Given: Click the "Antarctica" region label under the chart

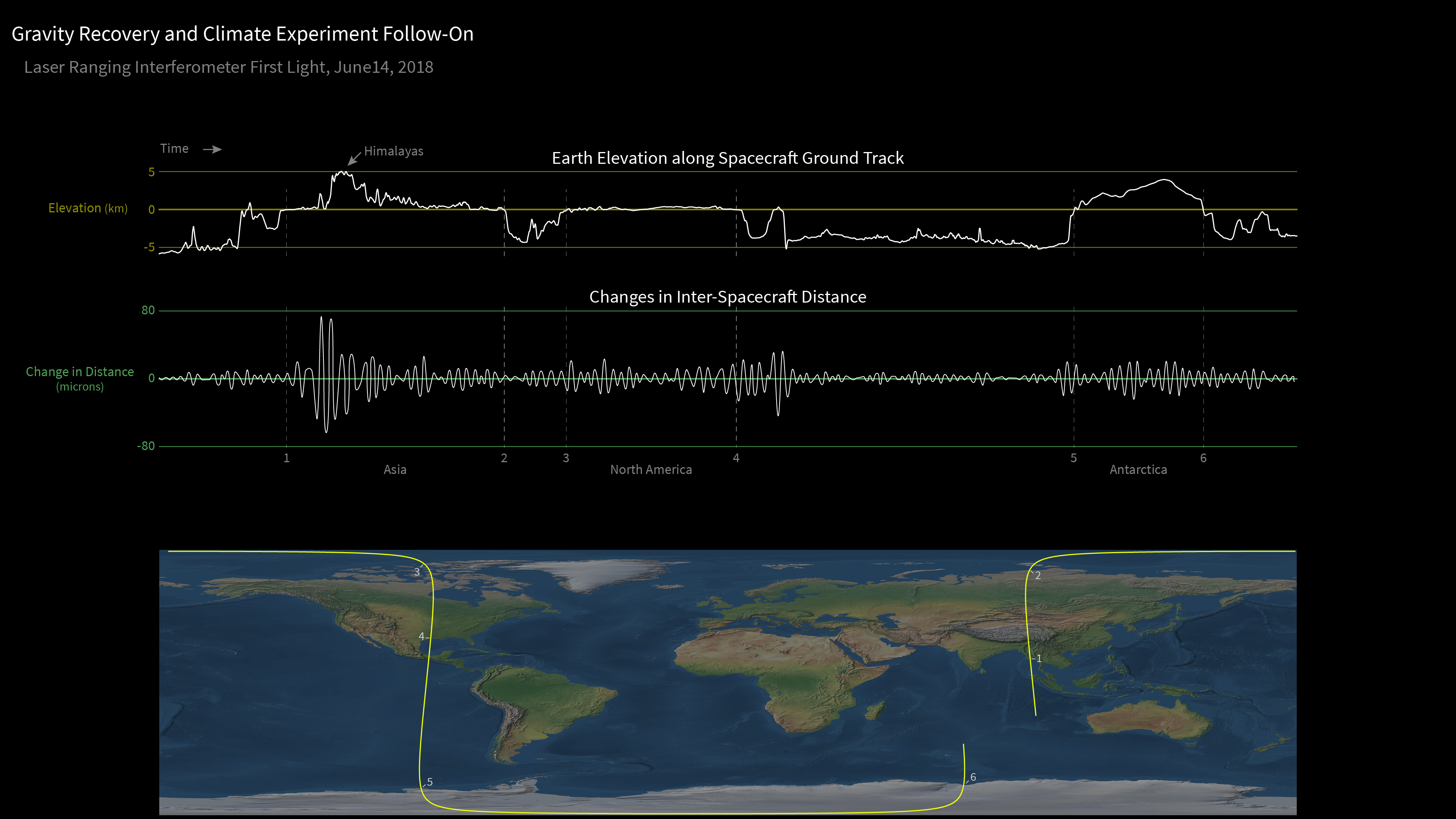Looking at the screenshot, I should [x=1138, y=470].
